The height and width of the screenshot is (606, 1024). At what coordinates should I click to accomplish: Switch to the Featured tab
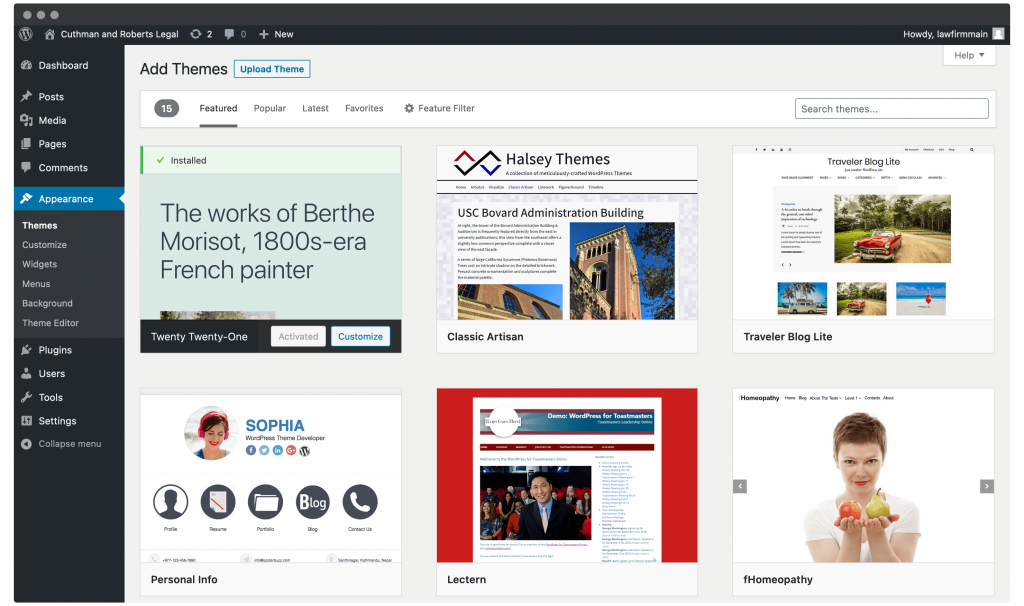[x=218, y=108]
